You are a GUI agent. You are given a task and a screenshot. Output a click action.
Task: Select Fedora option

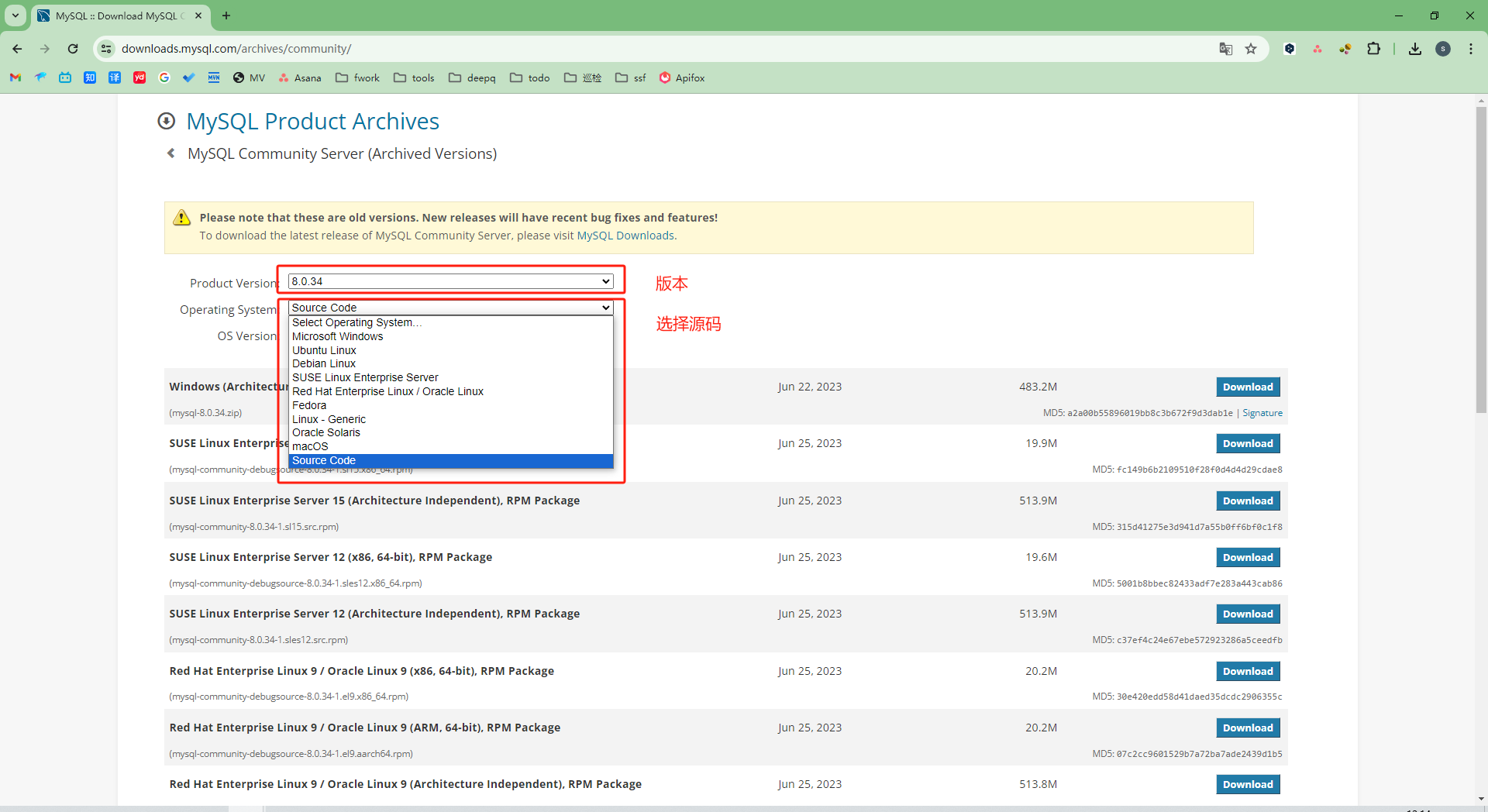click(451, 405)
